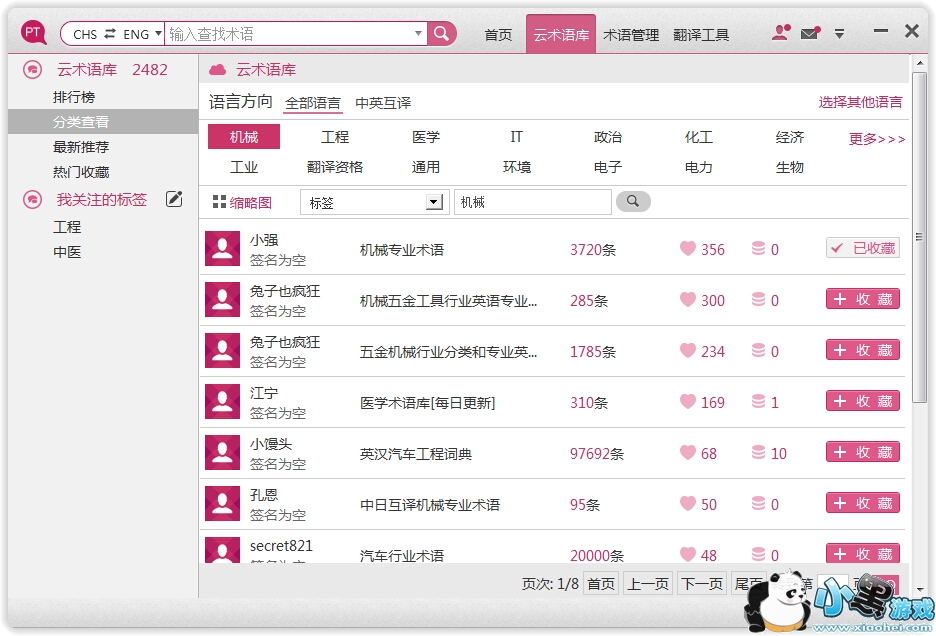936x636 pixels.
Task: Select the 中英互译 language direction
Action: point(383,103)
